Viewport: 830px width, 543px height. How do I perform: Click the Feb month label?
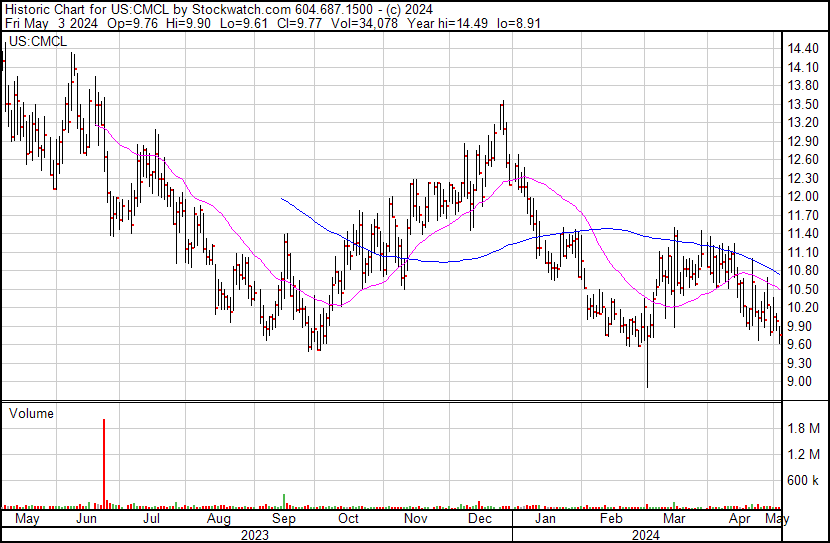pos(611,519)
